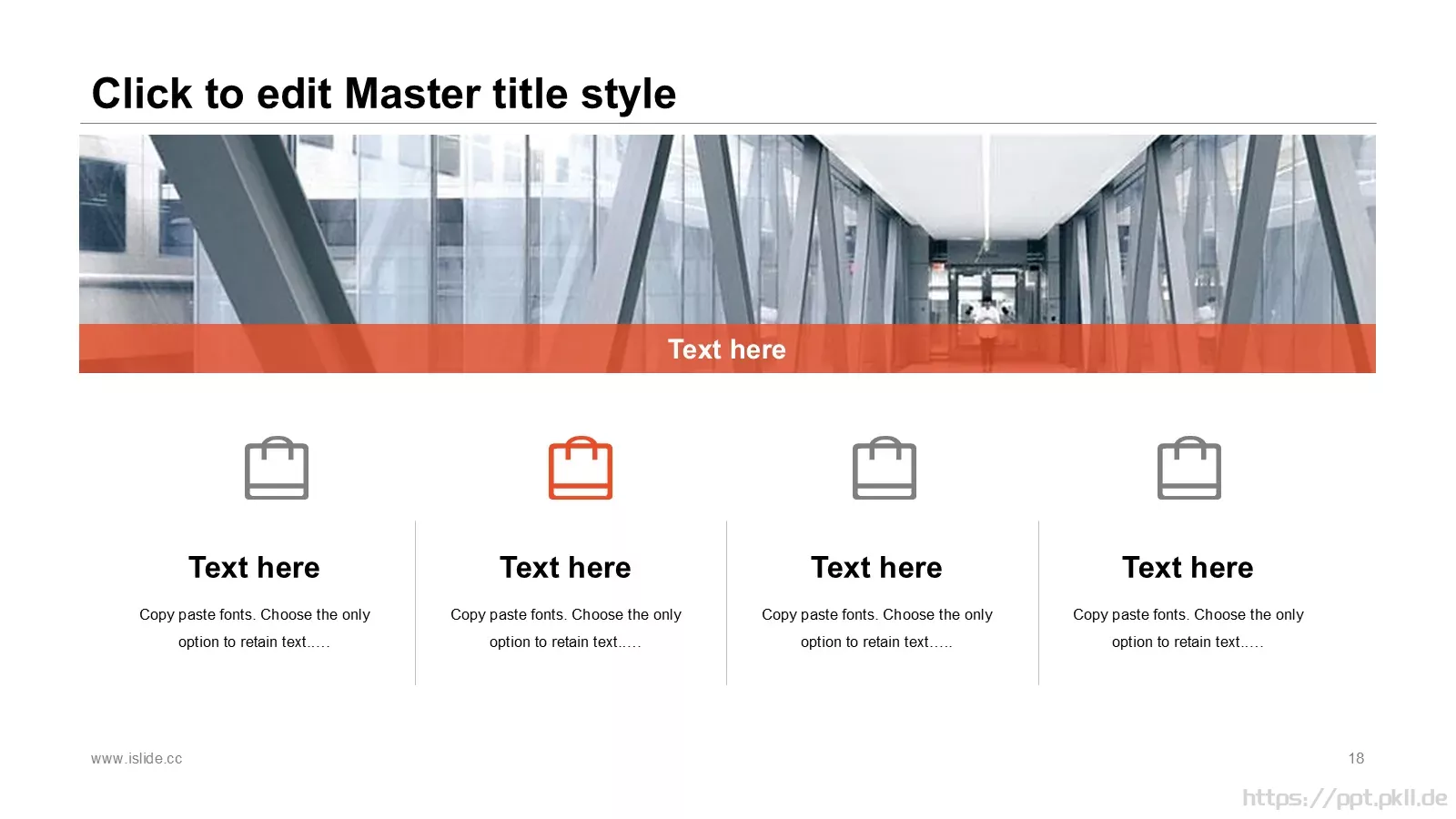Select the 'Text here' heading in third column
The height and width of the screenshot is (819, 1456).
coord(877,568)
